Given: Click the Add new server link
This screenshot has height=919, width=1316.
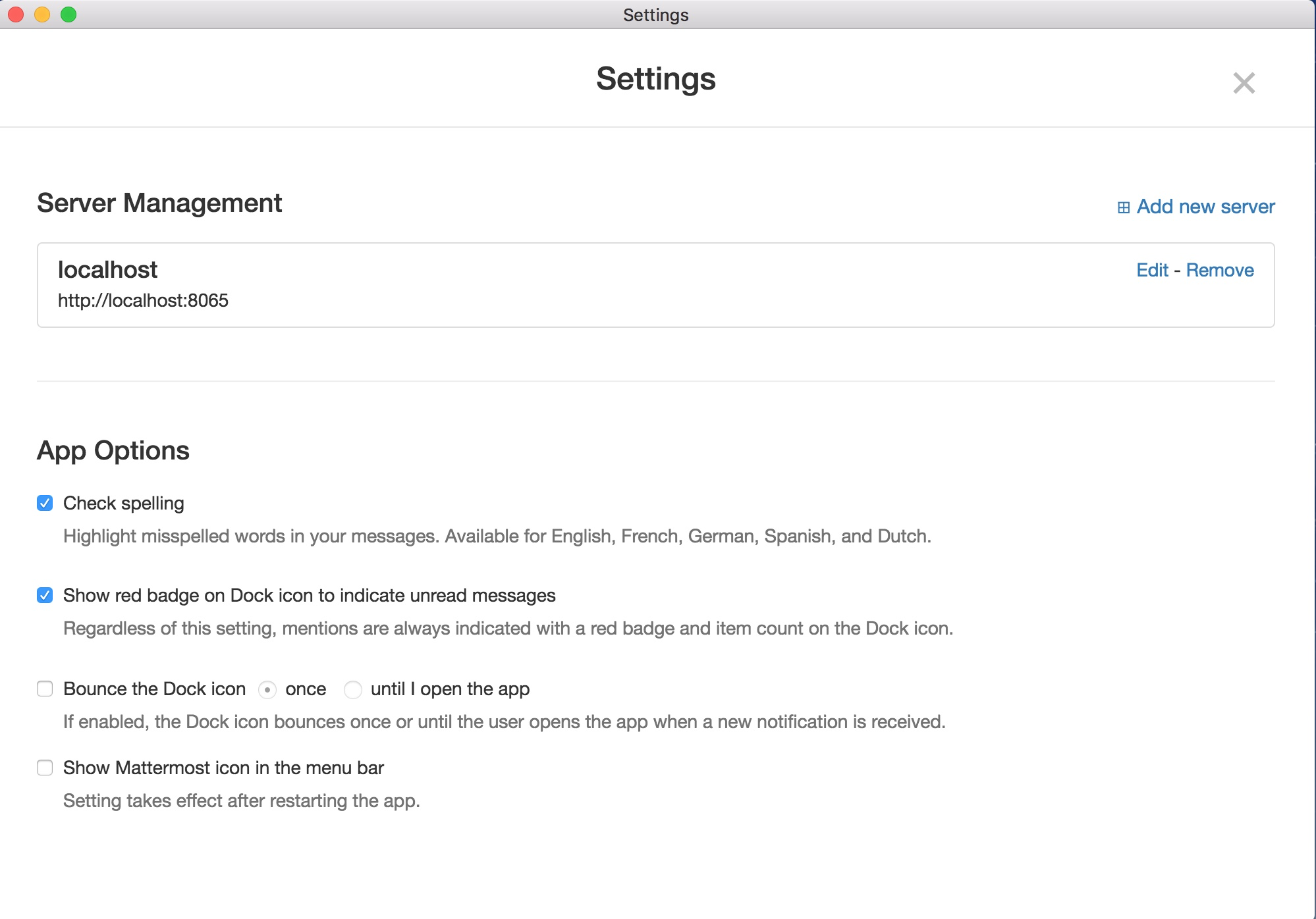Looking at the screenshot, I should pyautogui.click(x=1205, y=207).
